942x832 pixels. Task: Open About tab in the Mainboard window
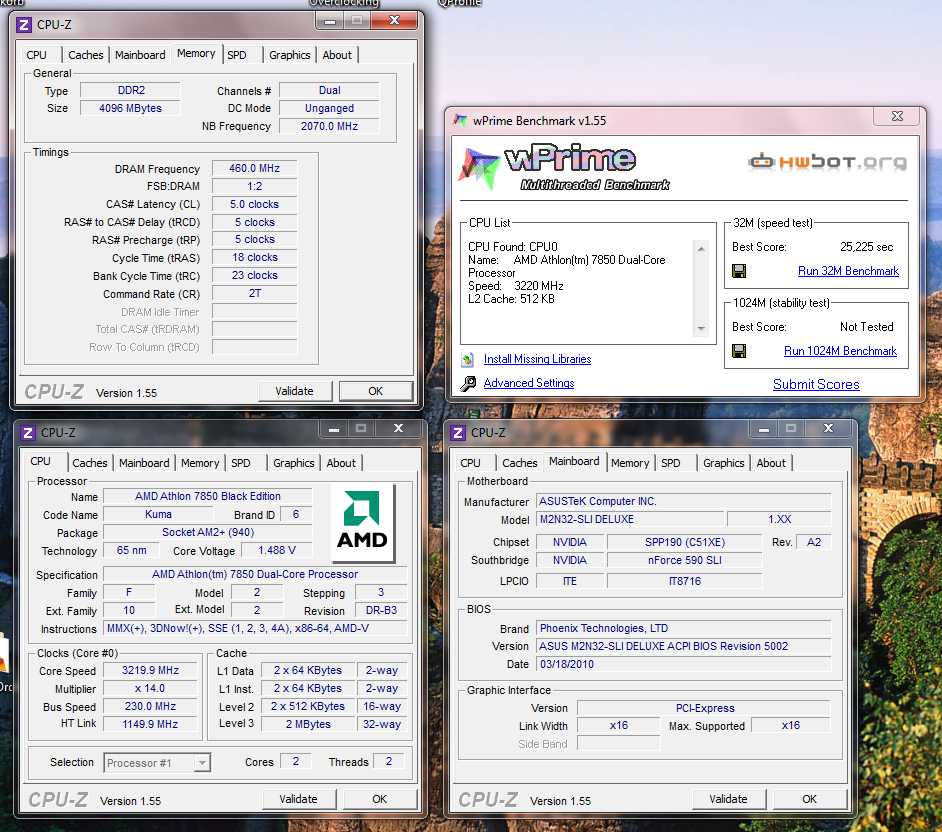(771, 463)
